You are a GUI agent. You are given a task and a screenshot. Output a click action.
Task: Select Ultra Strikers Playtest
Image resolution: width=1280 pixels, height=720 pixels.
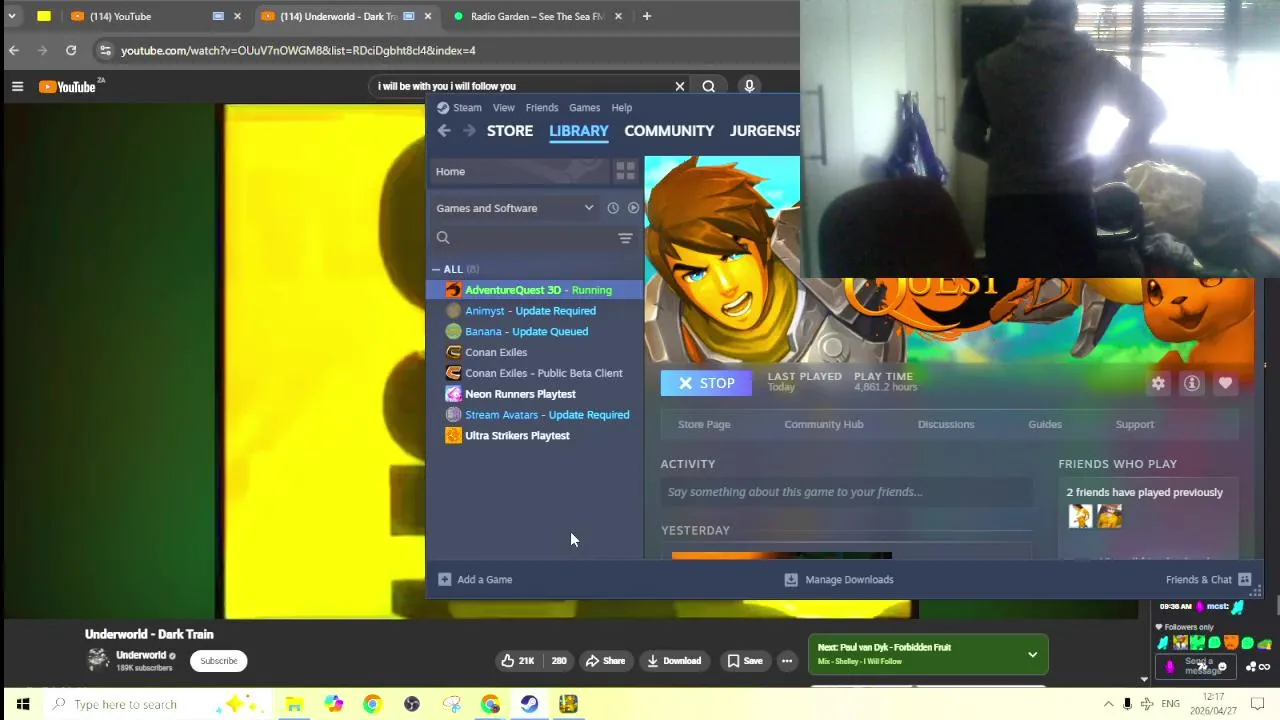coord(535,435)
